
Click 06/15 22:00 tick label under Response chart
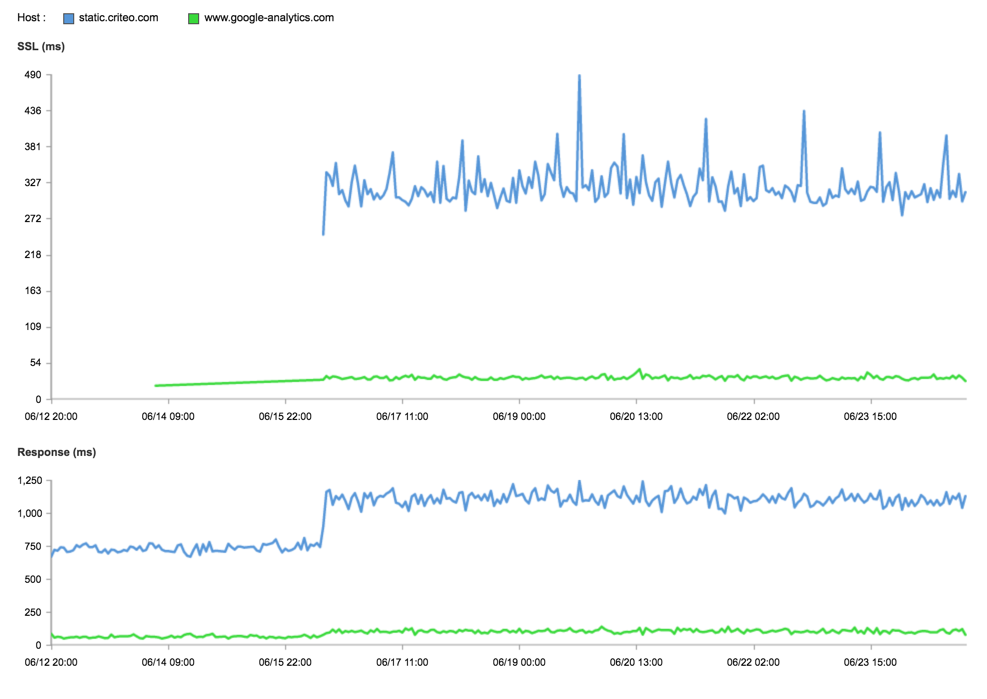click(x=285, y=662)
